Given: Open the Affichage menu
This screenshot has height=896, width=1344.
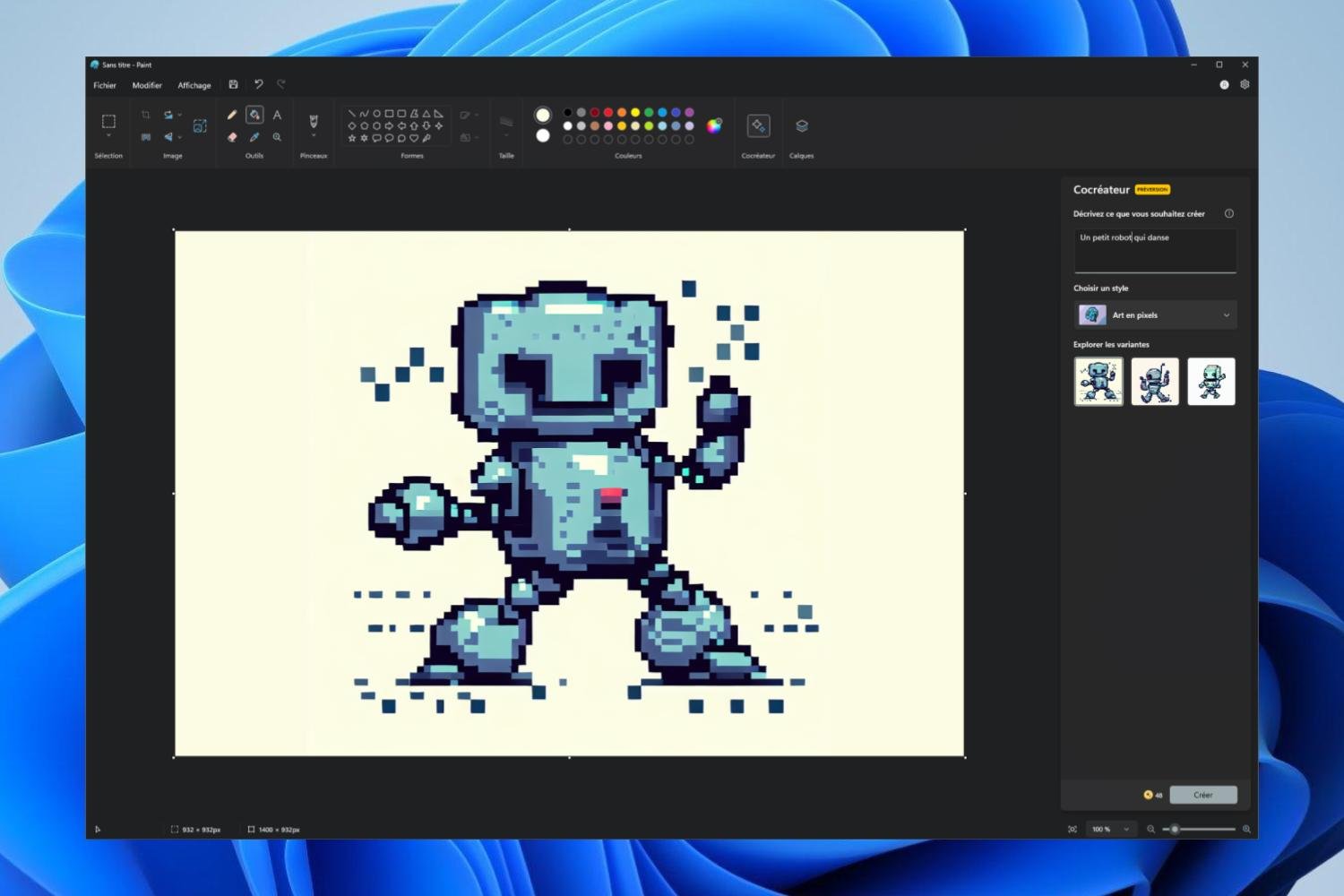Looking at the screenshot, I should tap(194, 85).
